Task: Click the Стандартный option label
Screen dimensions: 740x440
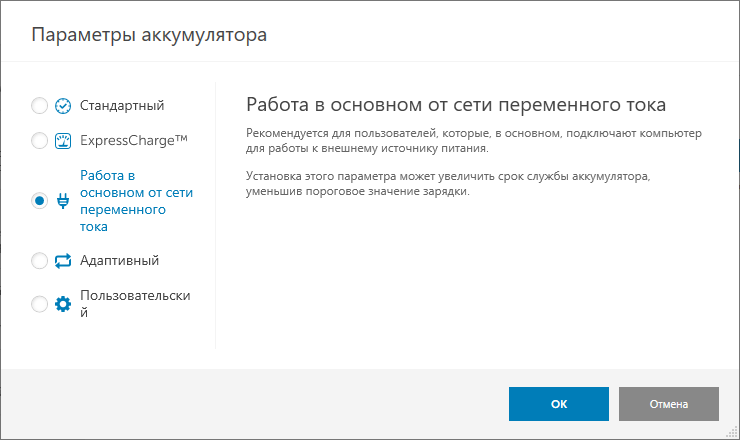Action: pos(122,105)
